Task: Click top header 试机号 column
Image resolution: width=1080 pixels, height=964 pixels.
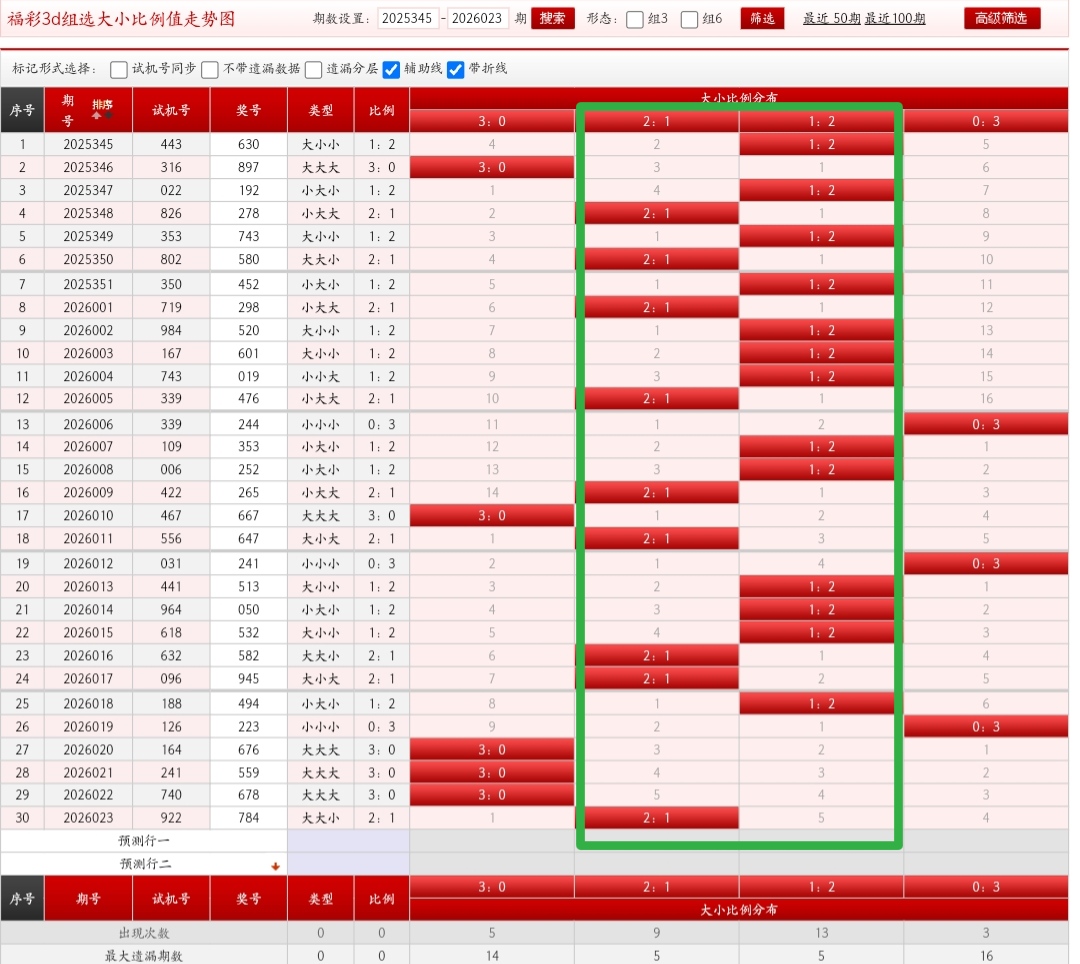Action: pos(171,110)
